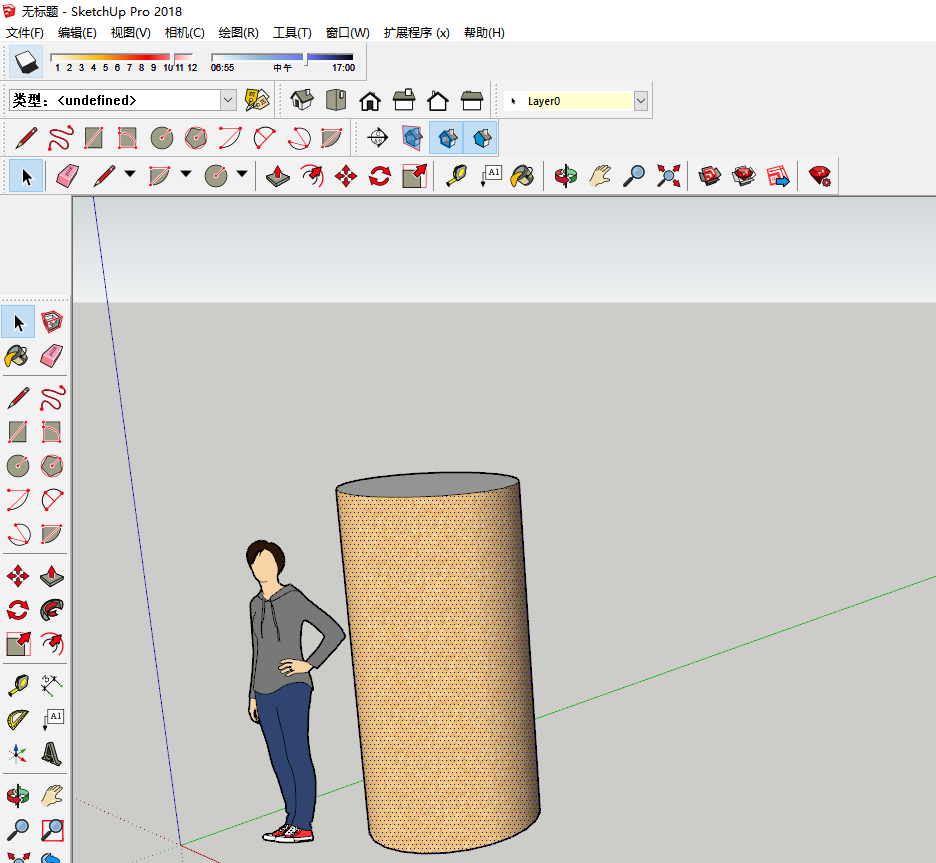Viewport: 936px width, 863px height.
Task: Choose Pie tool in the drawing toolbar row
Action: click(331, 138)
